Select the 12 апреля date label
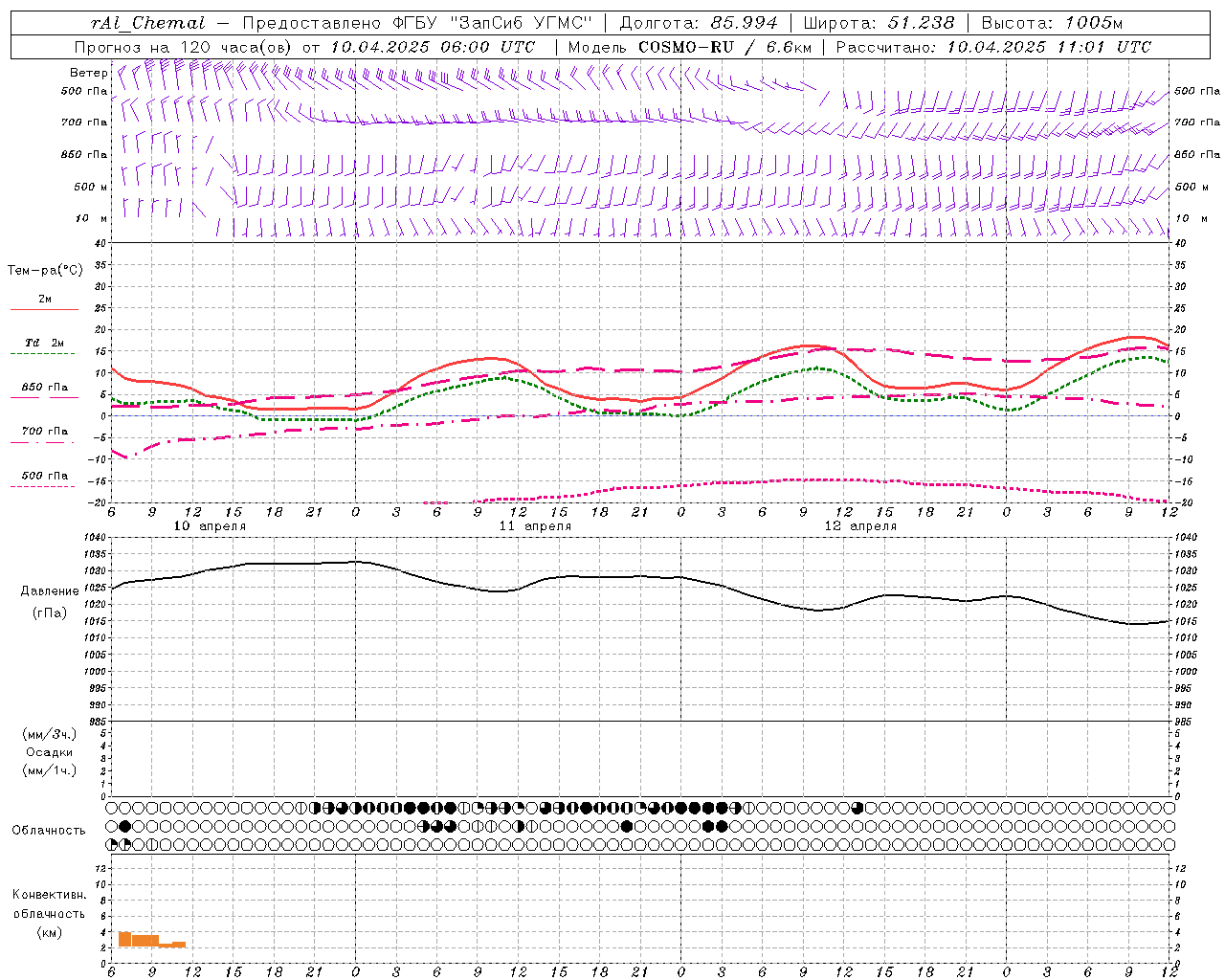1225x980 pixels. tap(860, 526)
